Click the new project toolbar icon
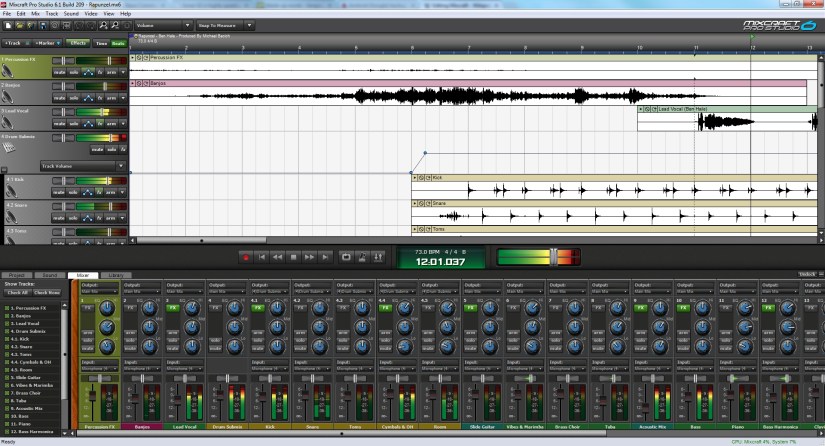The width and height of the screenshot is (825, 446). click(7, 25)
